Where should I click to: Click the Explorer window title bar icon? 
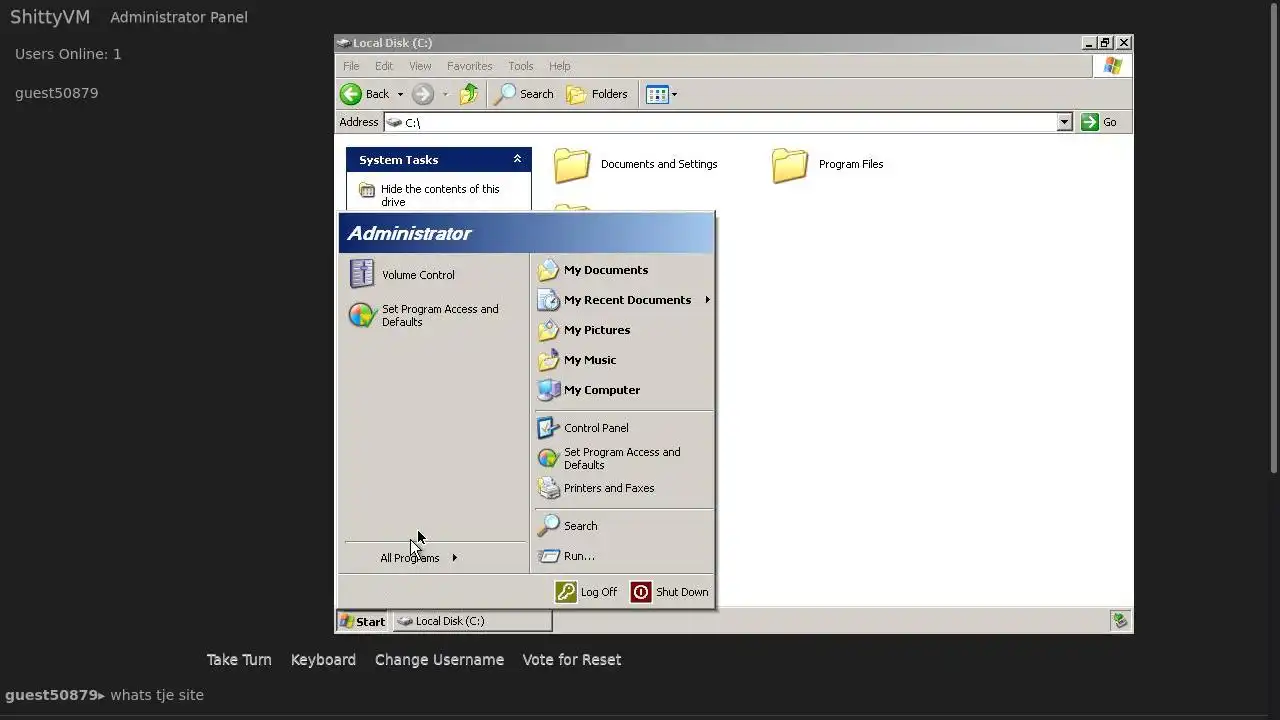point(344,43)
